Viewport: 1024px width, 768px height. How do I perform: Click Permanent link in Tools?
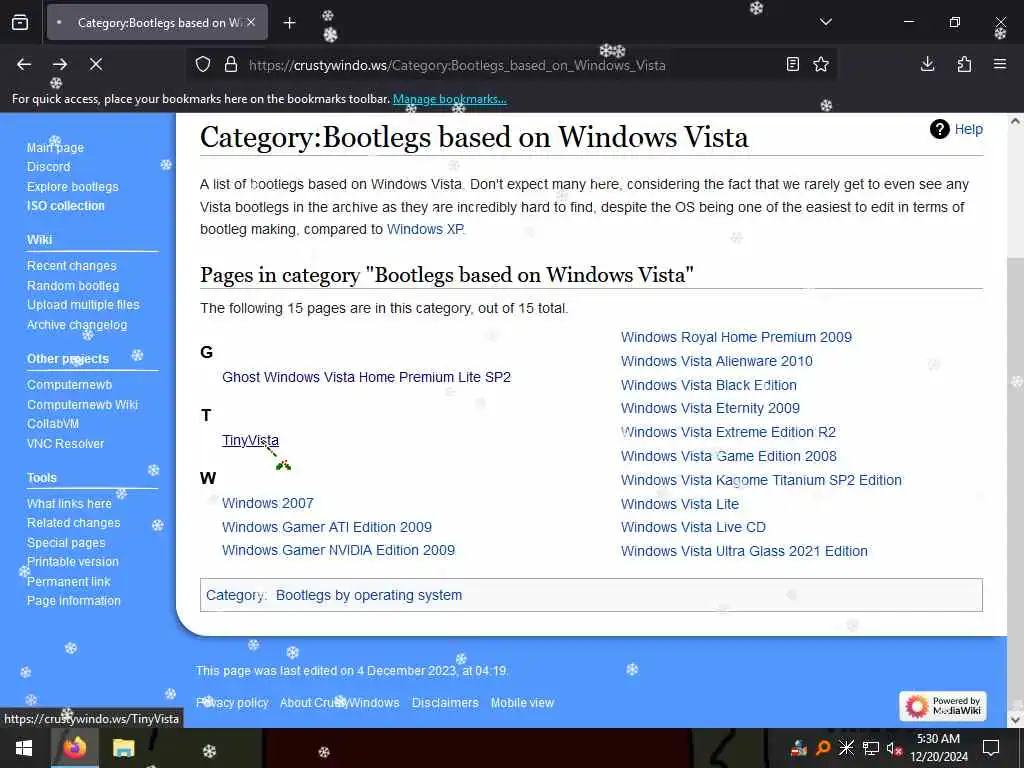pos(69,582)
